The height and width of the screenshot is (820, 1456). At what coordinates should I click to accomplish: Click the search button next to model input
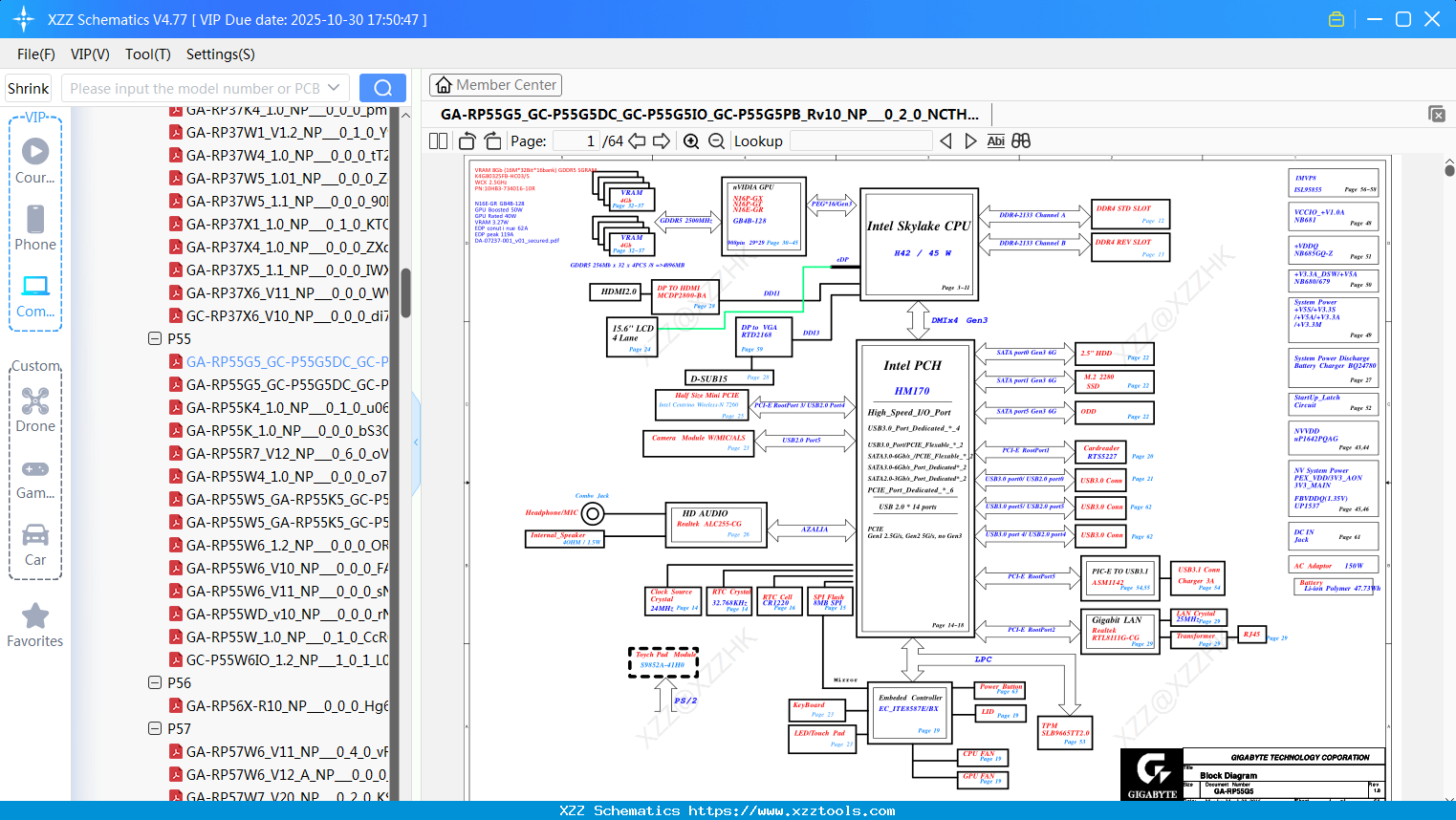point(382,88)
